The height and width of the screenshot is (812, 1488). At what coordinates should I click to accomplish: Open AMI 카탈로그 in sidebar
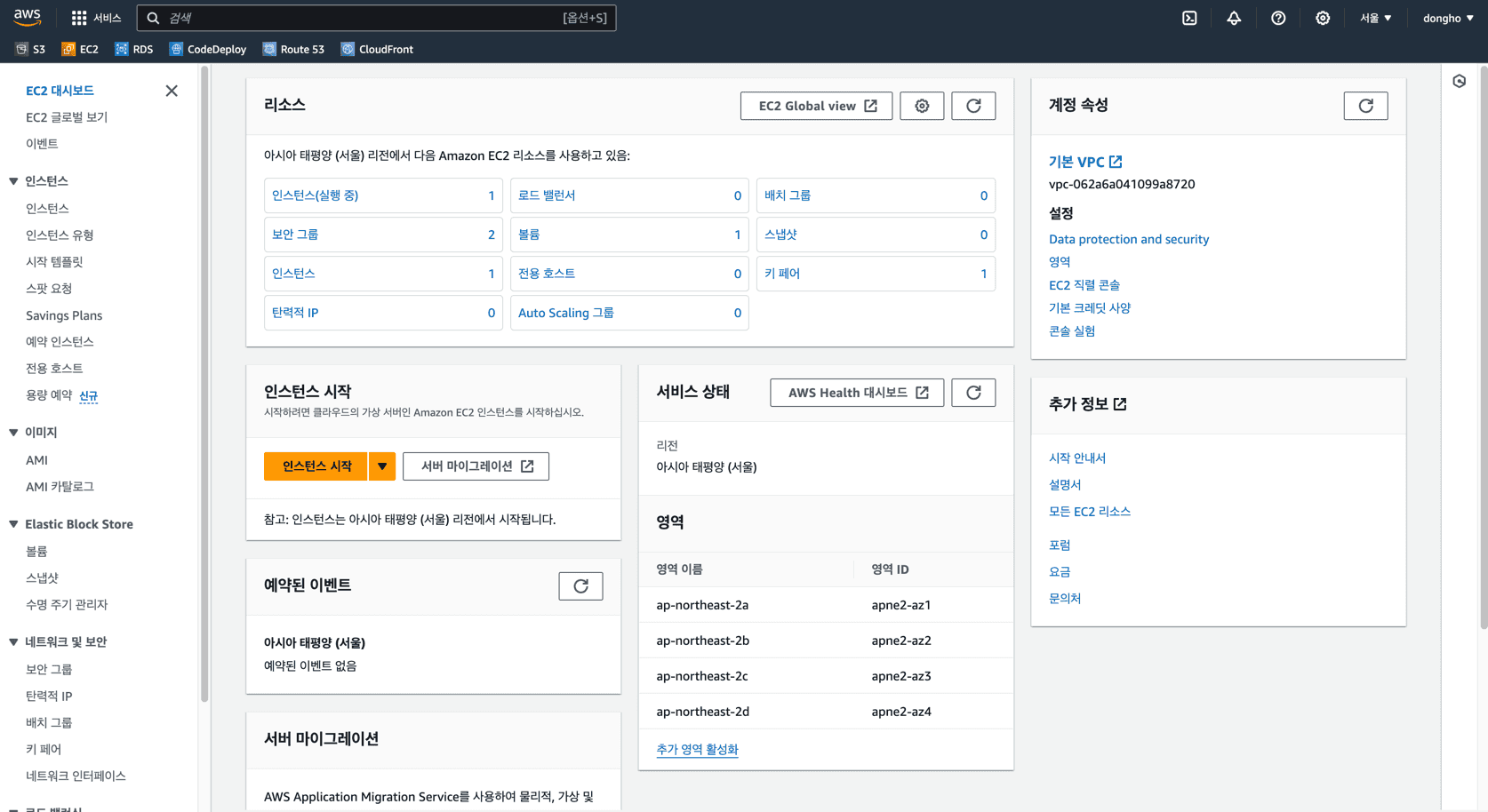coord(60,487)
